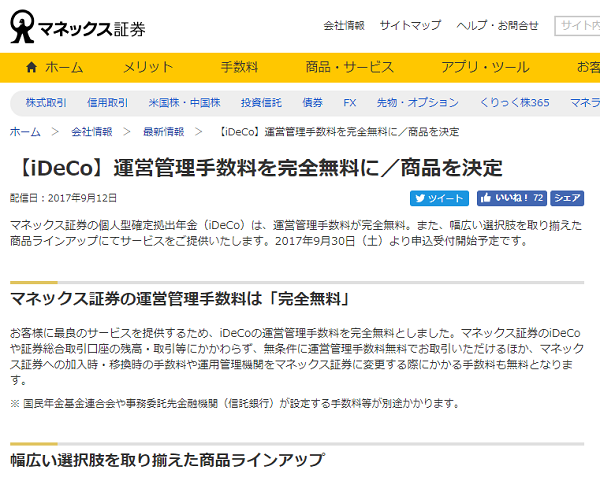This screenshot has width=600, height=481.
Task: Click the date text 配信日：2017年9月12日
Action: (x=63, y=198)
